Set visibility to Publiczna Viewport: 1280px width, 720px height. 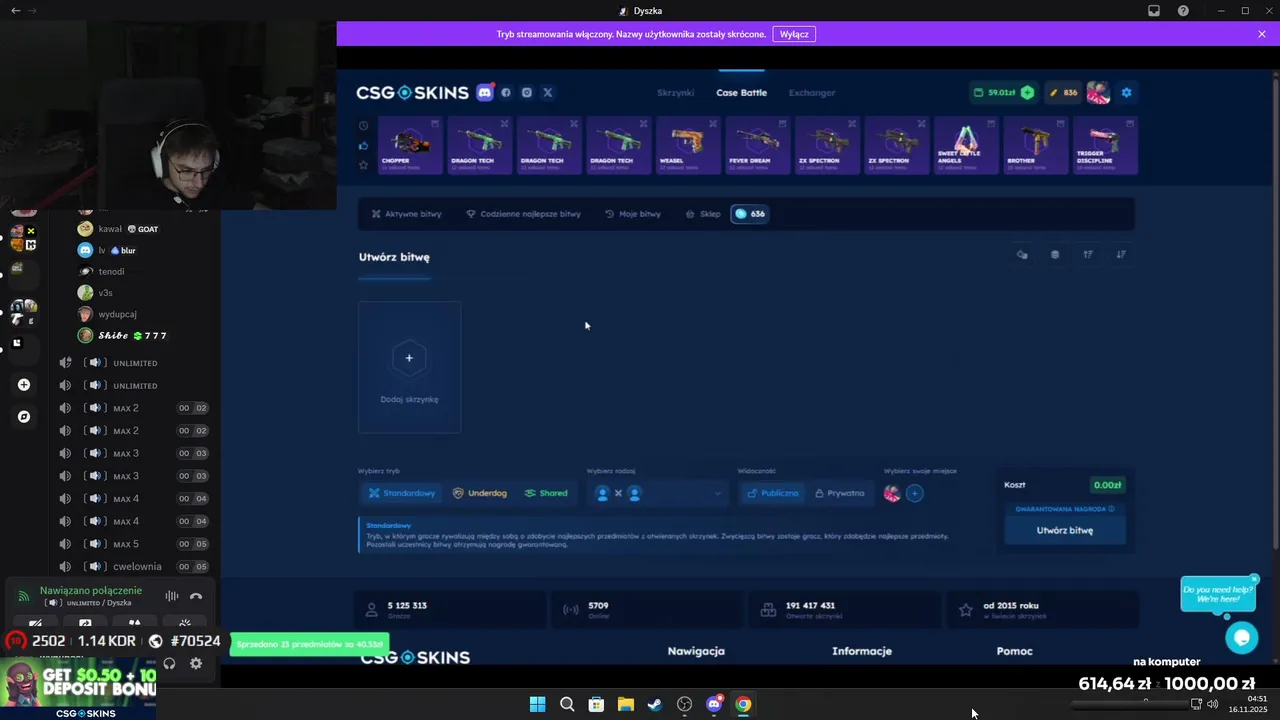coord(772,493)
